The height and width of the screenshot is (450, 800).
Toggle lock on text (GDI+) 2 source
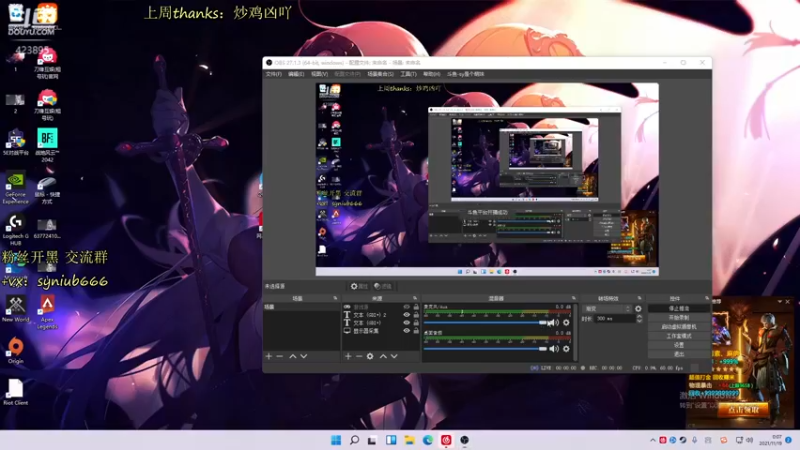pyautogui.click(x=416, y=315)
